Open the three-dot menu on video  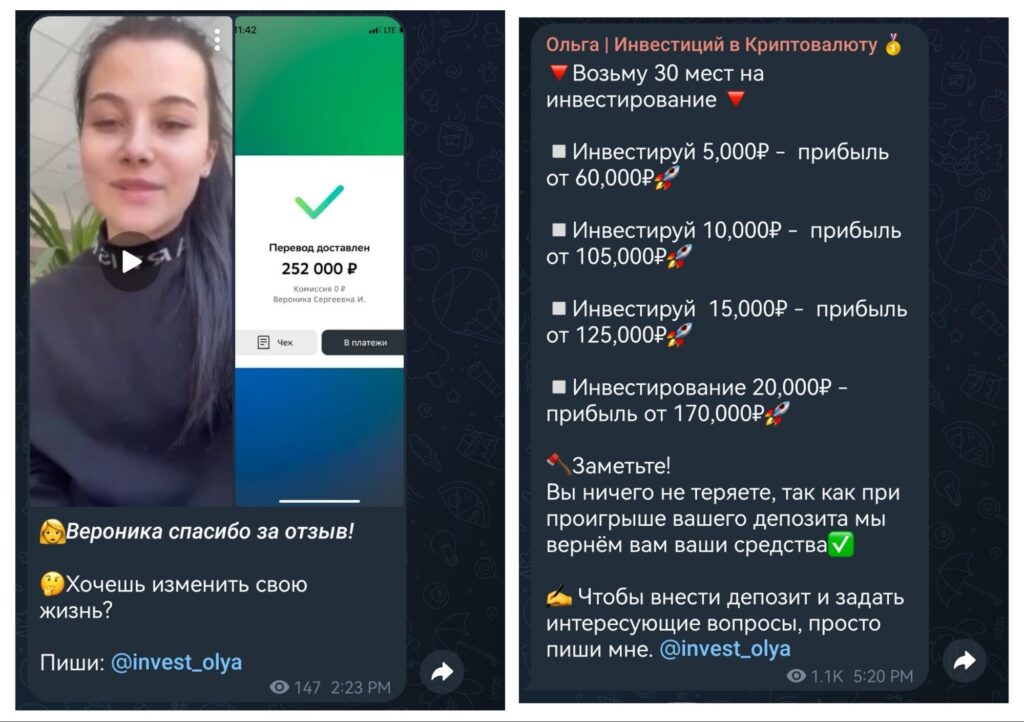coord(217,40)
